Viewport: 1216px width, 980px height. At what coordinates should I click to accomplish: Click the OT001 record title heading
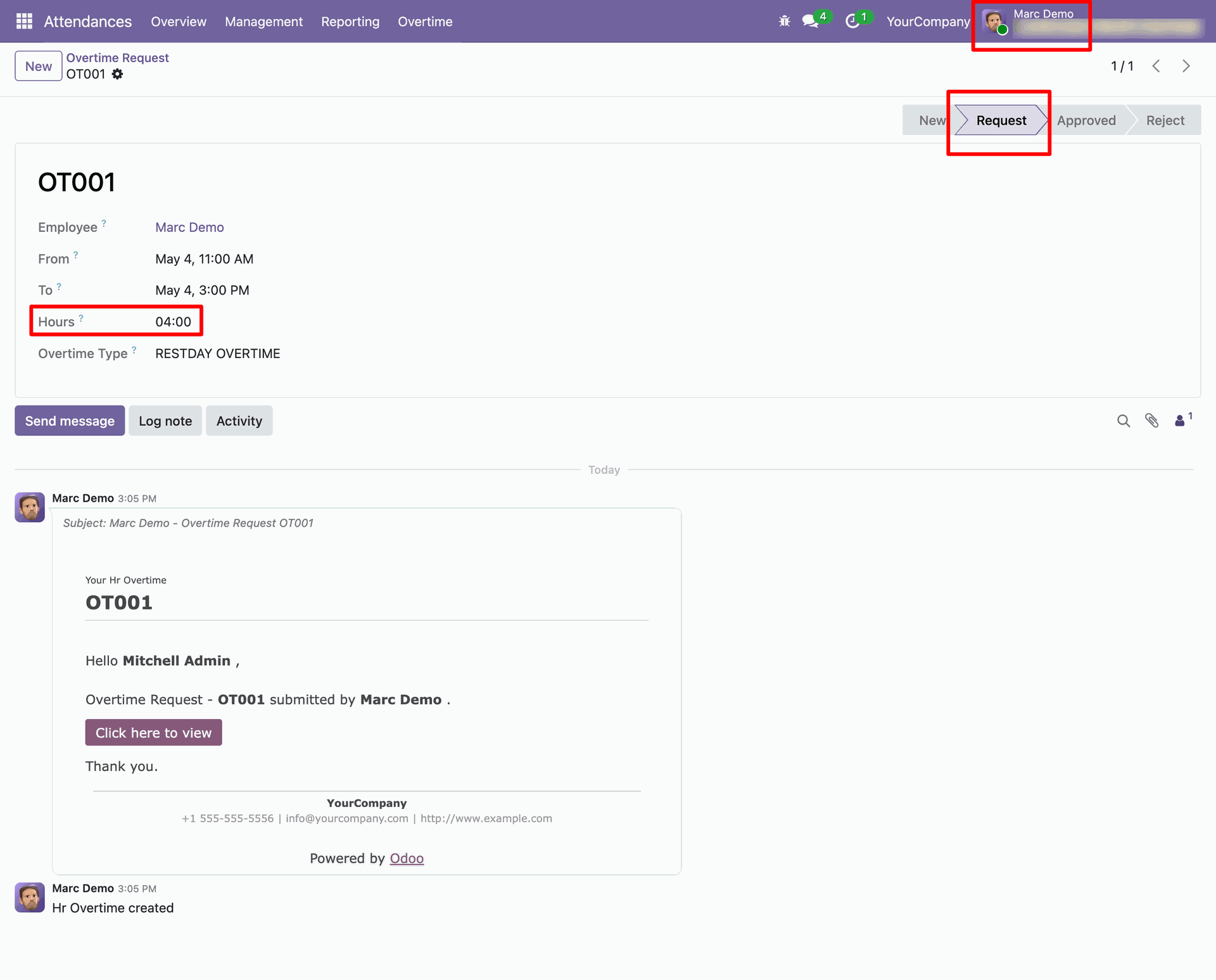[77, 182]
